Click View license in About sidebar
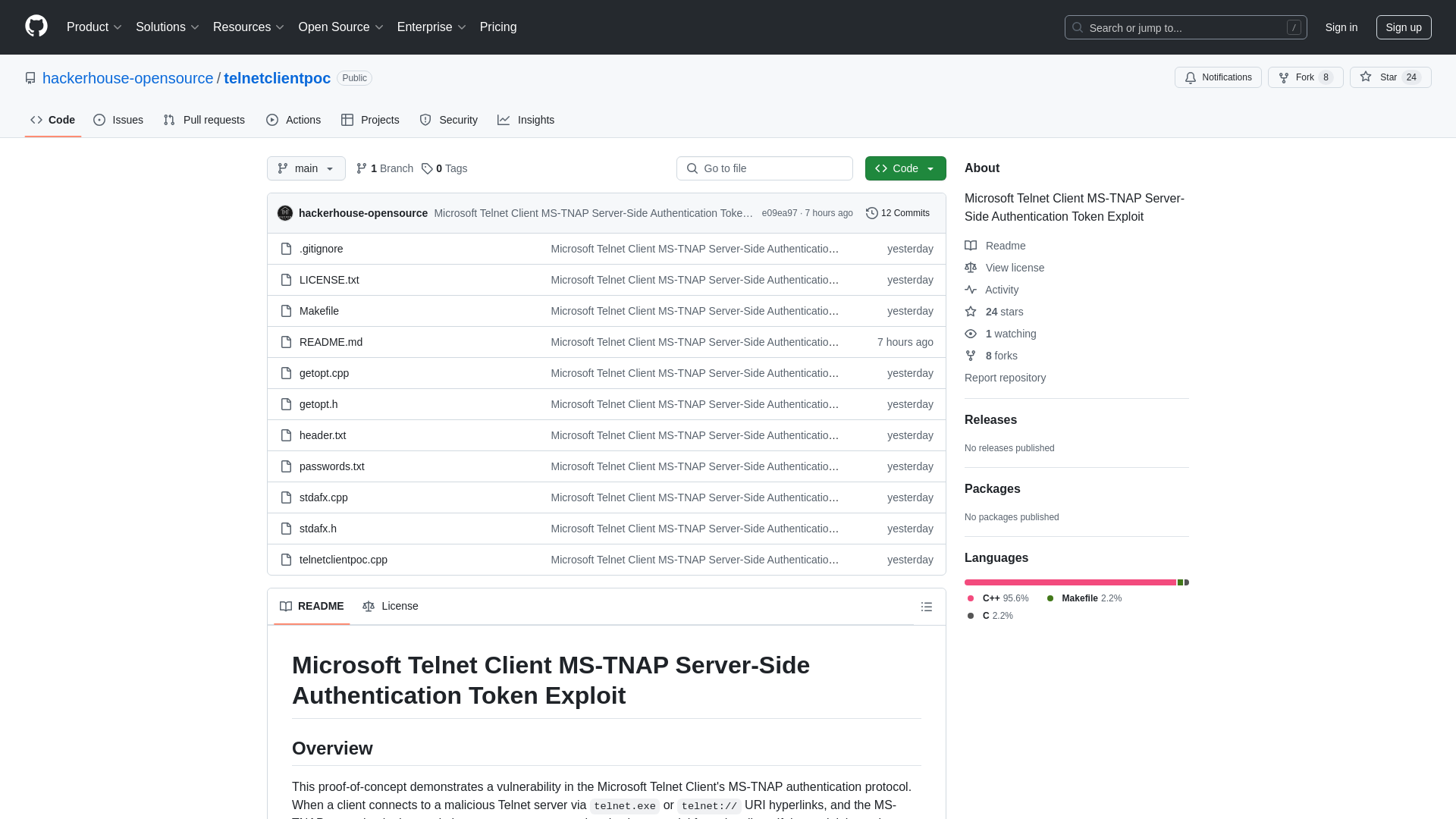1456x819 pixels. pos(1004,268)
